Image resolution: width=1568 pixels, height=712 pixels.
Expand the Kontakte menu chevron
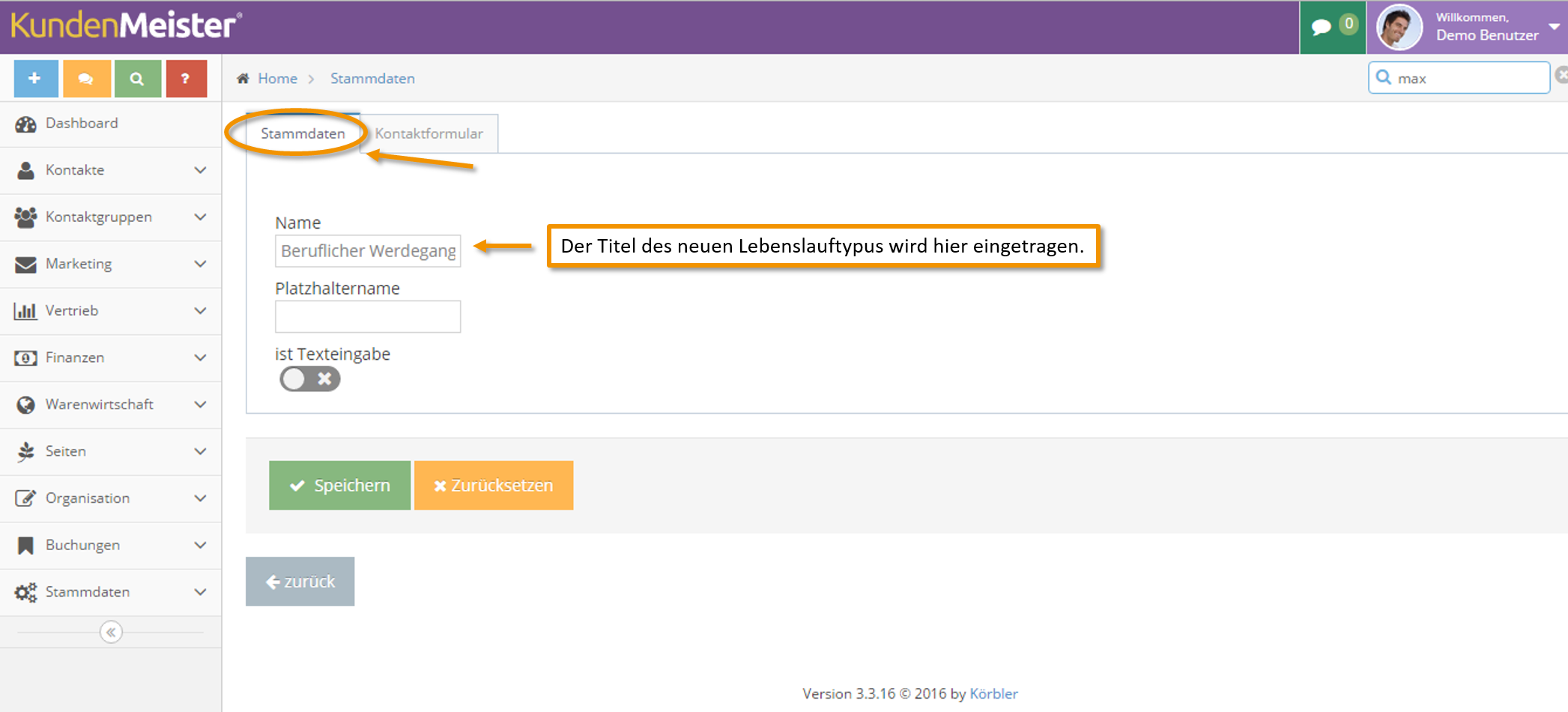click(200, 170)
